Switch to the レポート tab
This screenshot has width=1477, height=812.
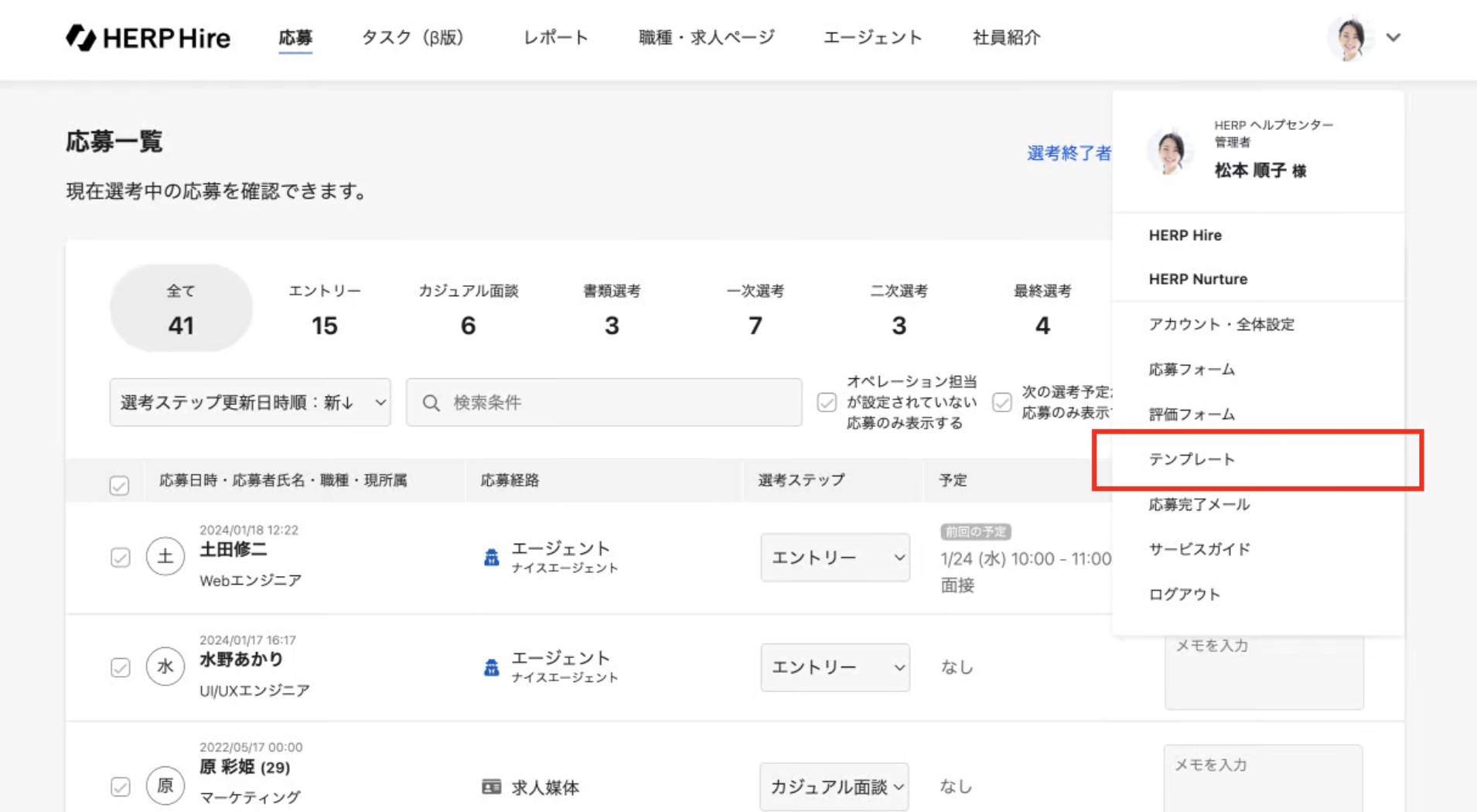tap(555, 37)
